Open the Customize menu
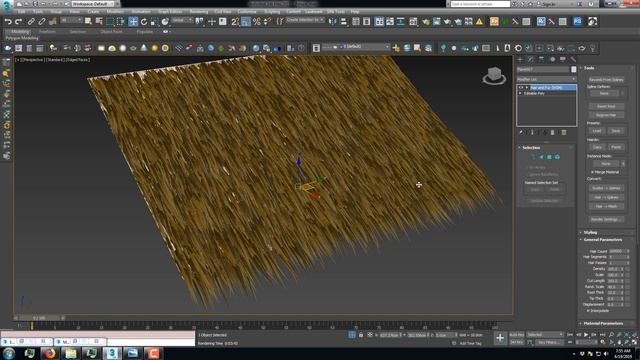The image size is (640, 360). 247,12
